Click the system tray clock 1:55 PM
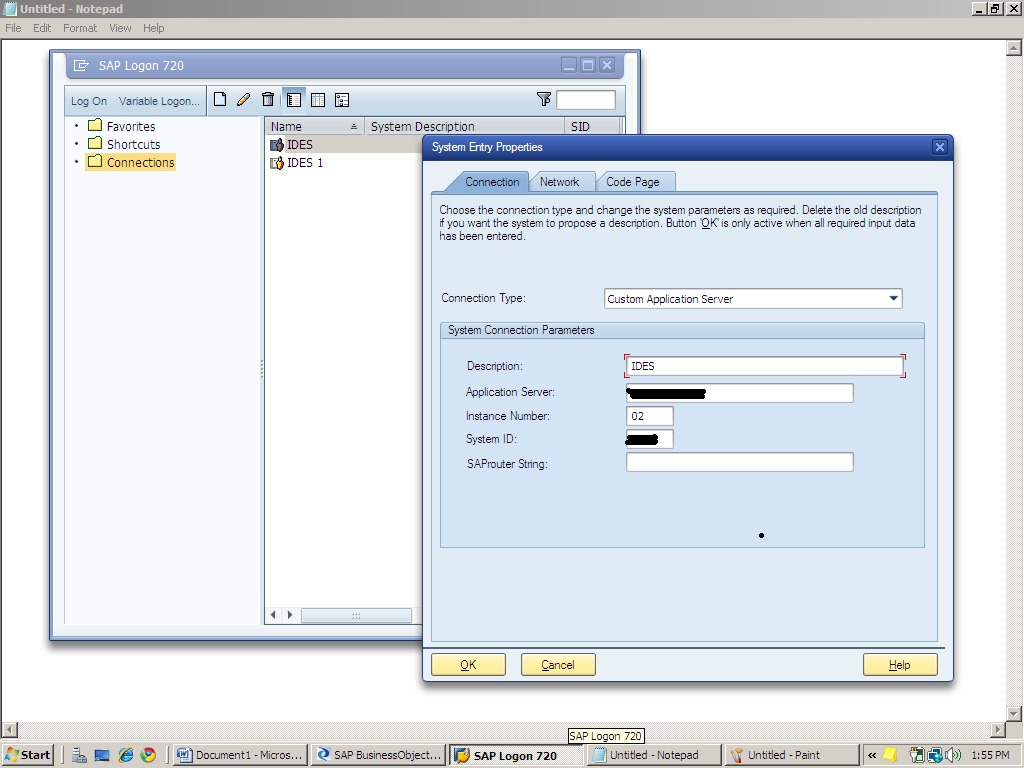 pos(990,755)
